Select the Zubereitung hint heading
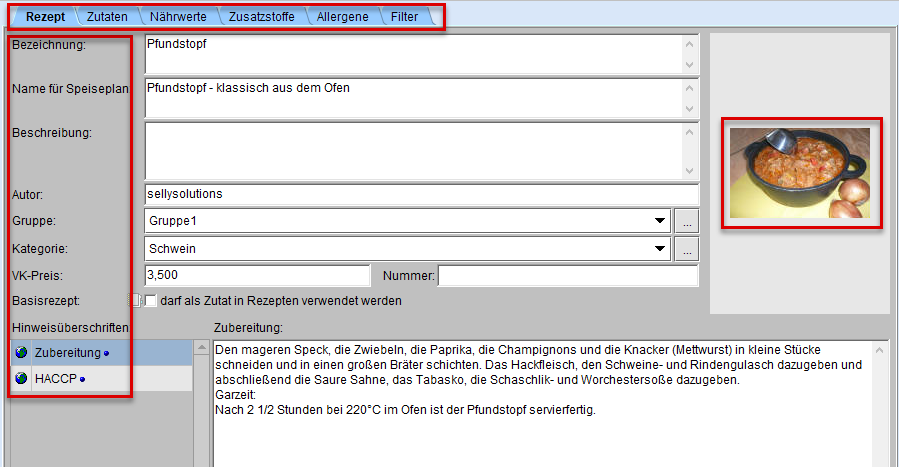This screenshot has width=899, height=467. click(x=102, y=352)
